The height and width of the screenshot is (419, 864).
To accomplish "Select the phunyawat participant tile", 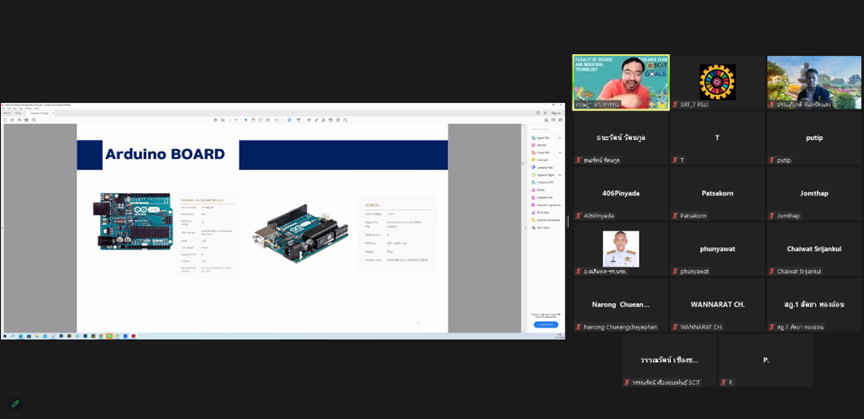I will pos(717,249).
